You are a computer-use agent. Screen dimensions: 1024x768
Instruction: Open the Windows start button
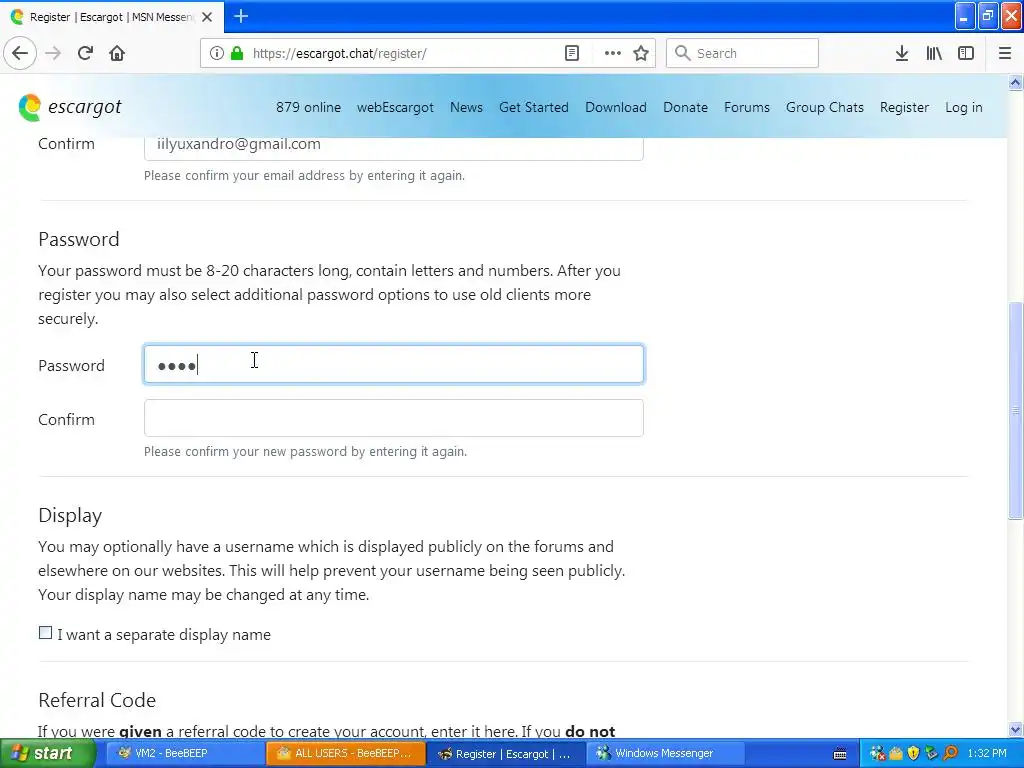(47, 754)
